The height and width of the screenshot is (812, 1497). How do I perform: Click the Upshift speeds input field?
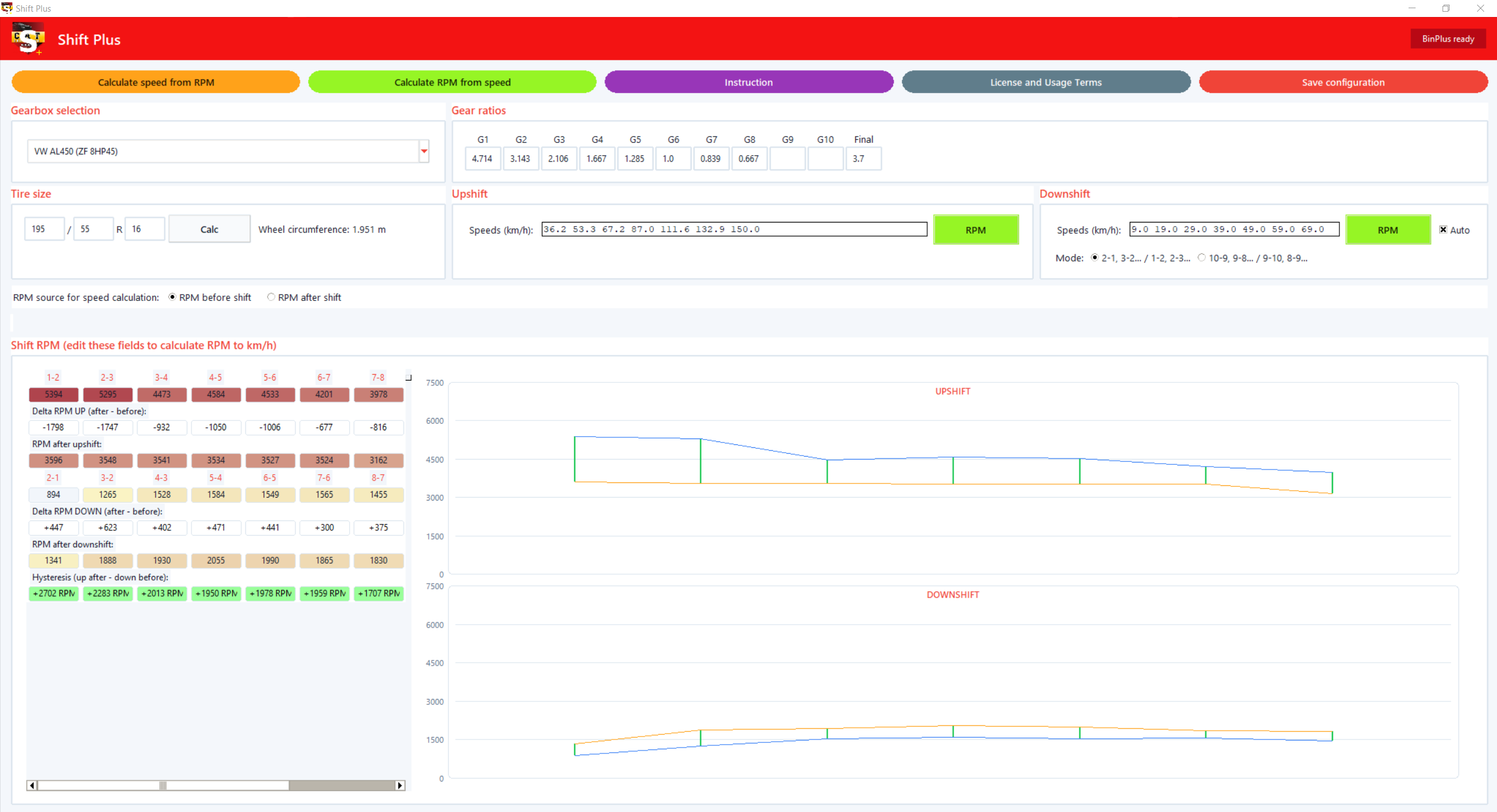[x=734, y=229]
